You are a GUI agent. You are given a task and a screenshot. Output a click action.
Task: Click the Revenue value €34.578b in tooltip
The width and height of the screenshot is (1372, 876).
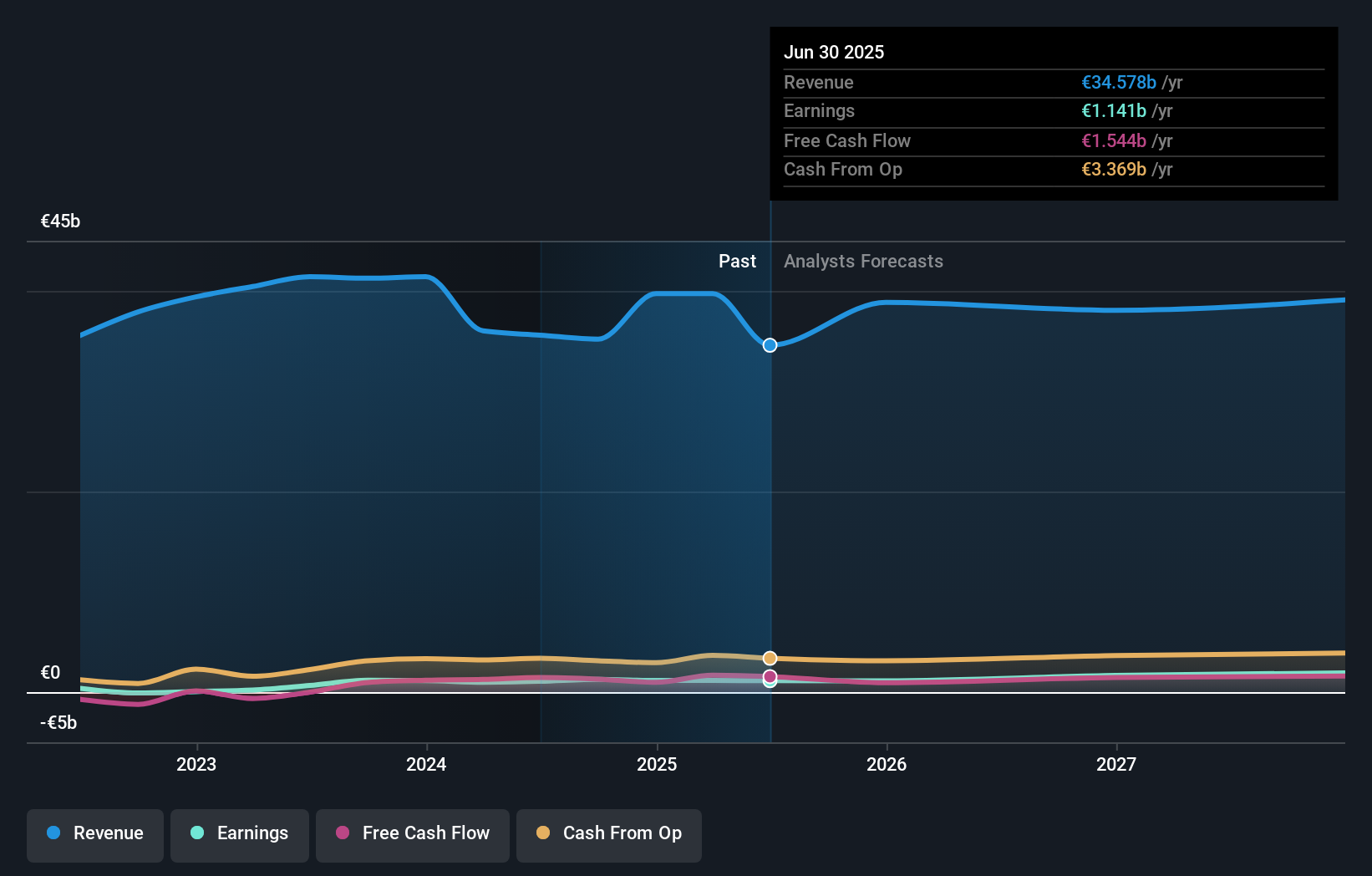[1118, 83]
